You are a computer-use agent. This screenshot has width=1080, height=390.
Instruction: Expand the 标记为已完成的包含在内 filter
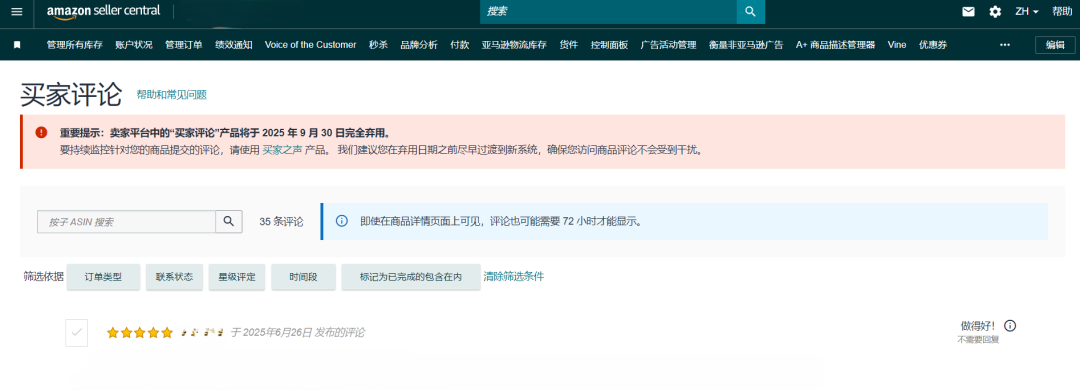coord(411,277)
